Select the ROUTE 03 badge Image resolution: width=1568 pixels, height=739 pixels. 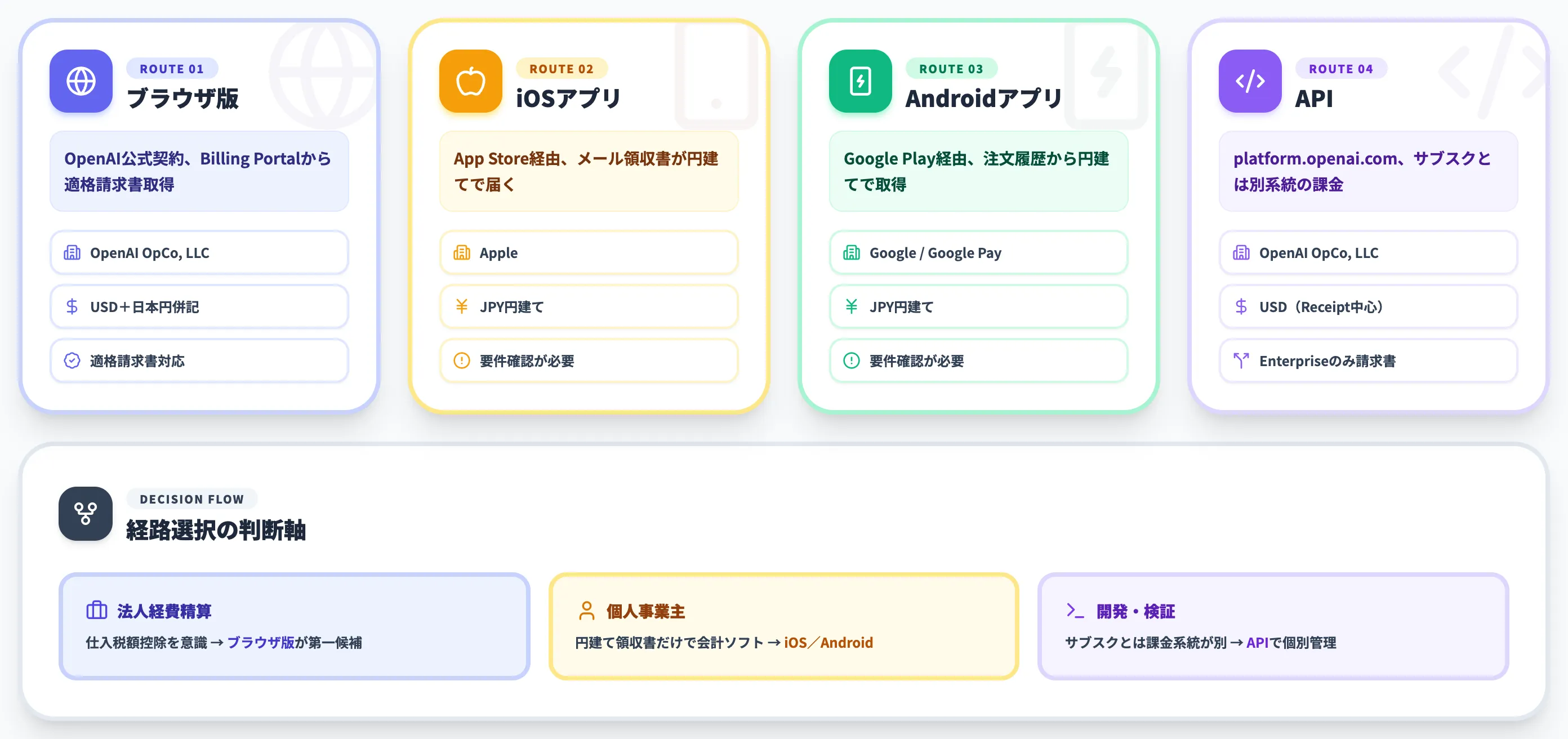951,69
